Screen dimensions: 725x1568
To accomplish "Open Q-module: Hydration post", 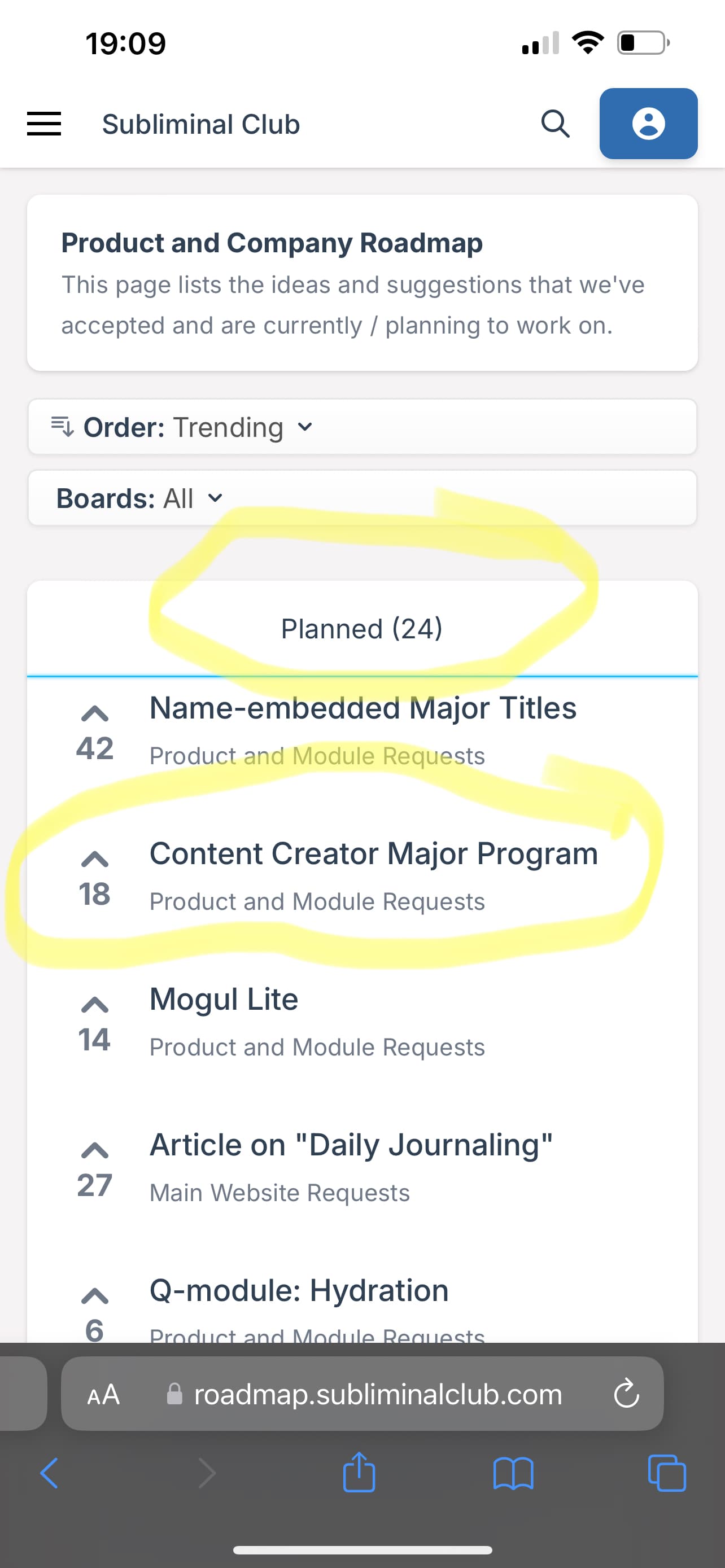I will coord(299,1290).
